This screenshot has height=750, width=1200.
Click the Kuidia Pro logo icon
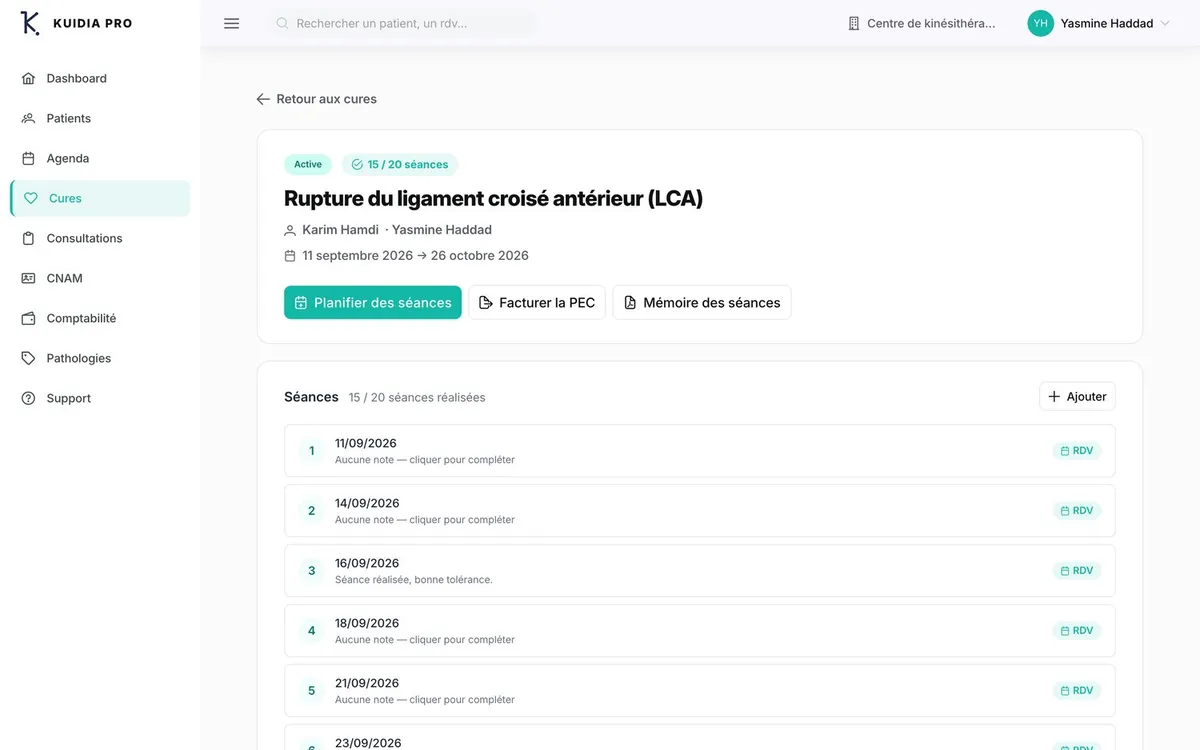30,23
